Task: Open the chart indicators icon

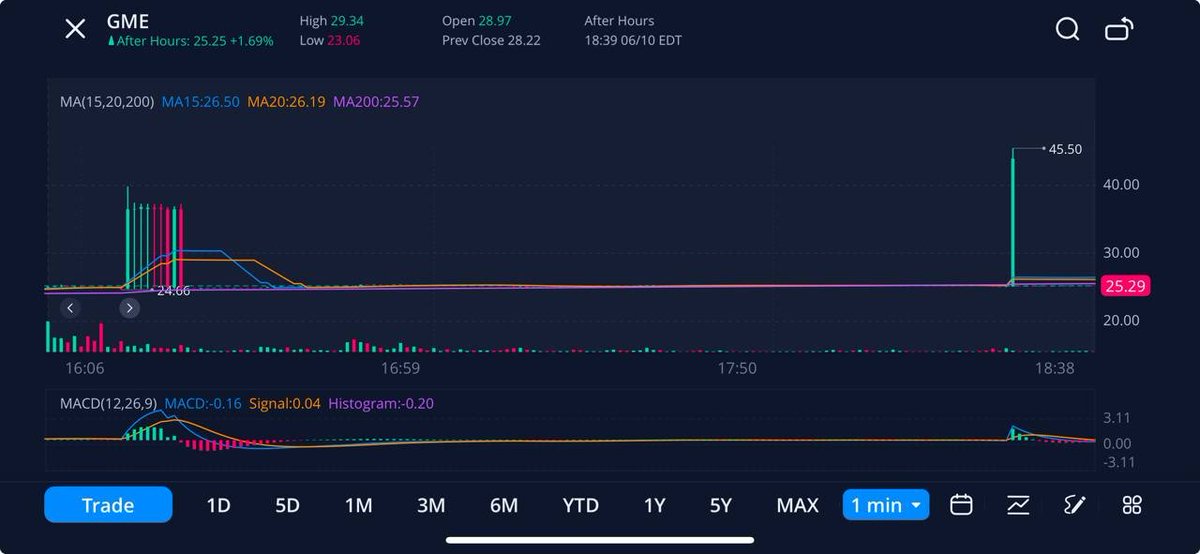Action: tap(1018, 505)
